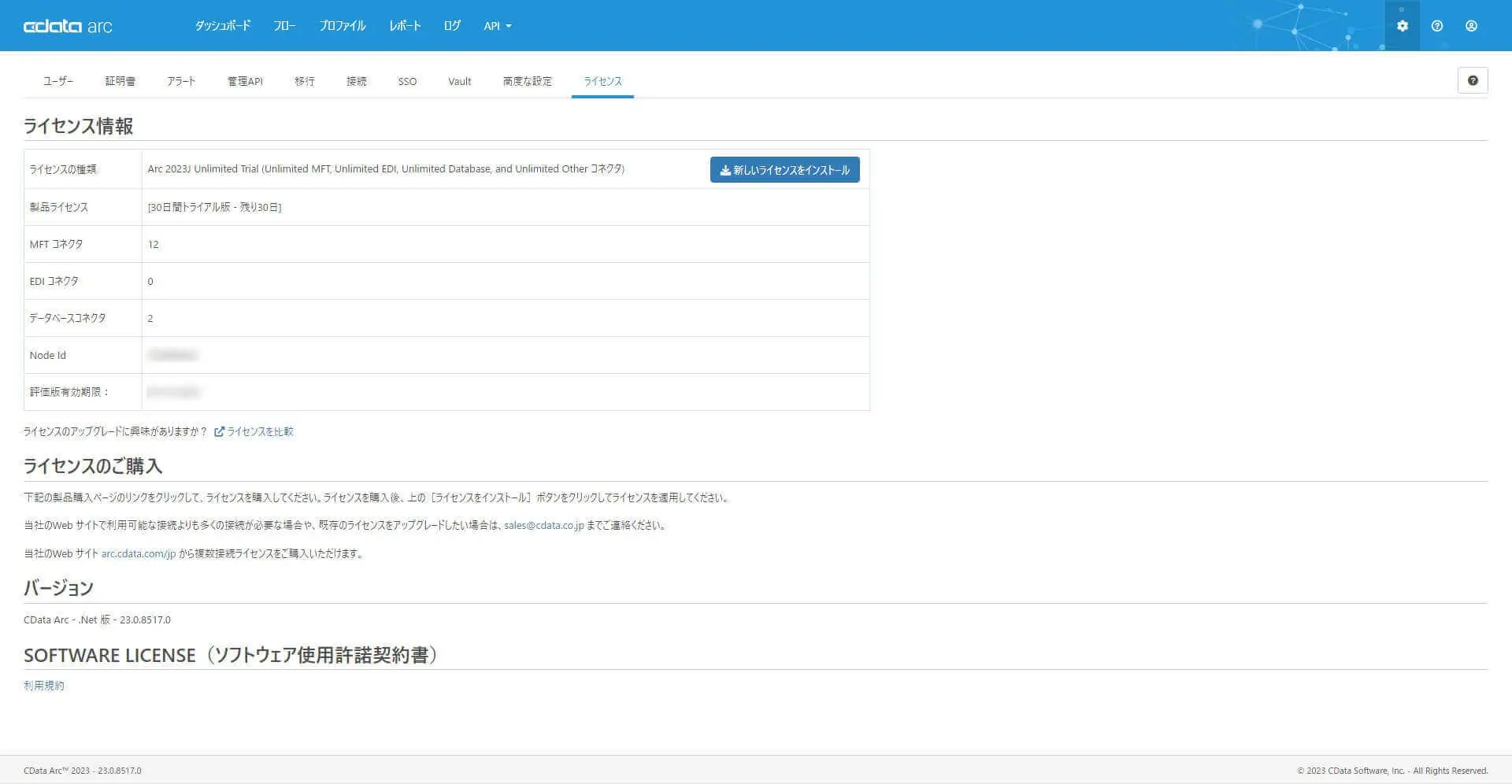Open settings via the gear icon
The width and height of the screenshot is (1512, 784).
click(x=1402, y=26)
